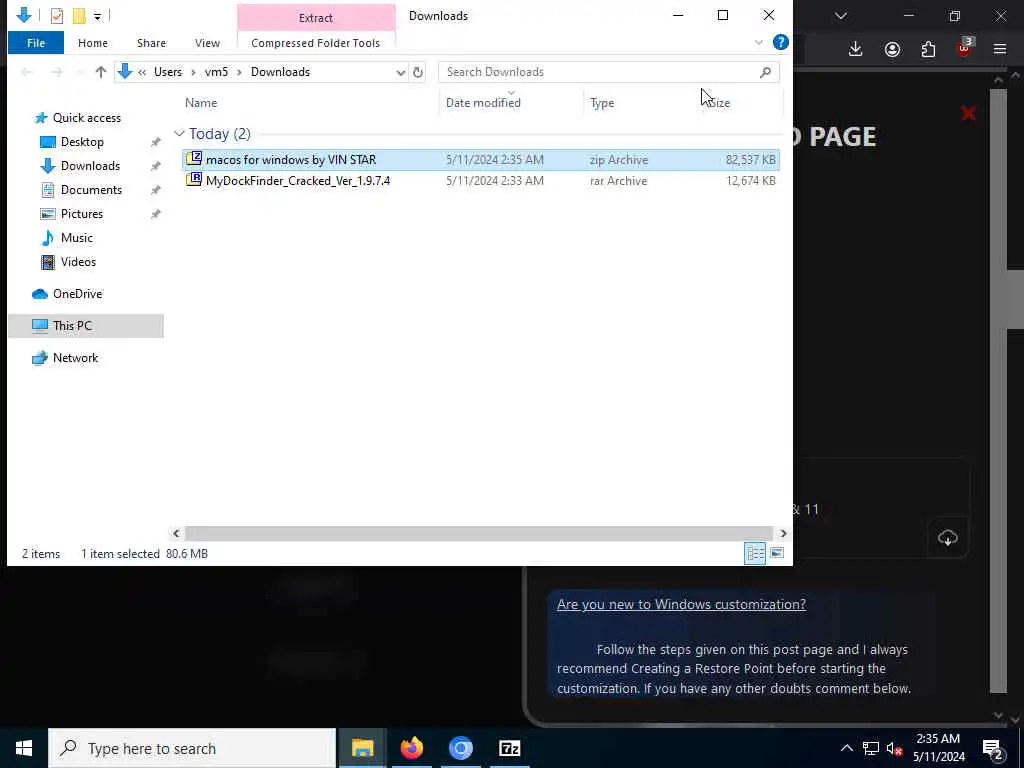1024x768 pixels.
Task: Open Music in the navigation pane
Action: pos(76,238)
